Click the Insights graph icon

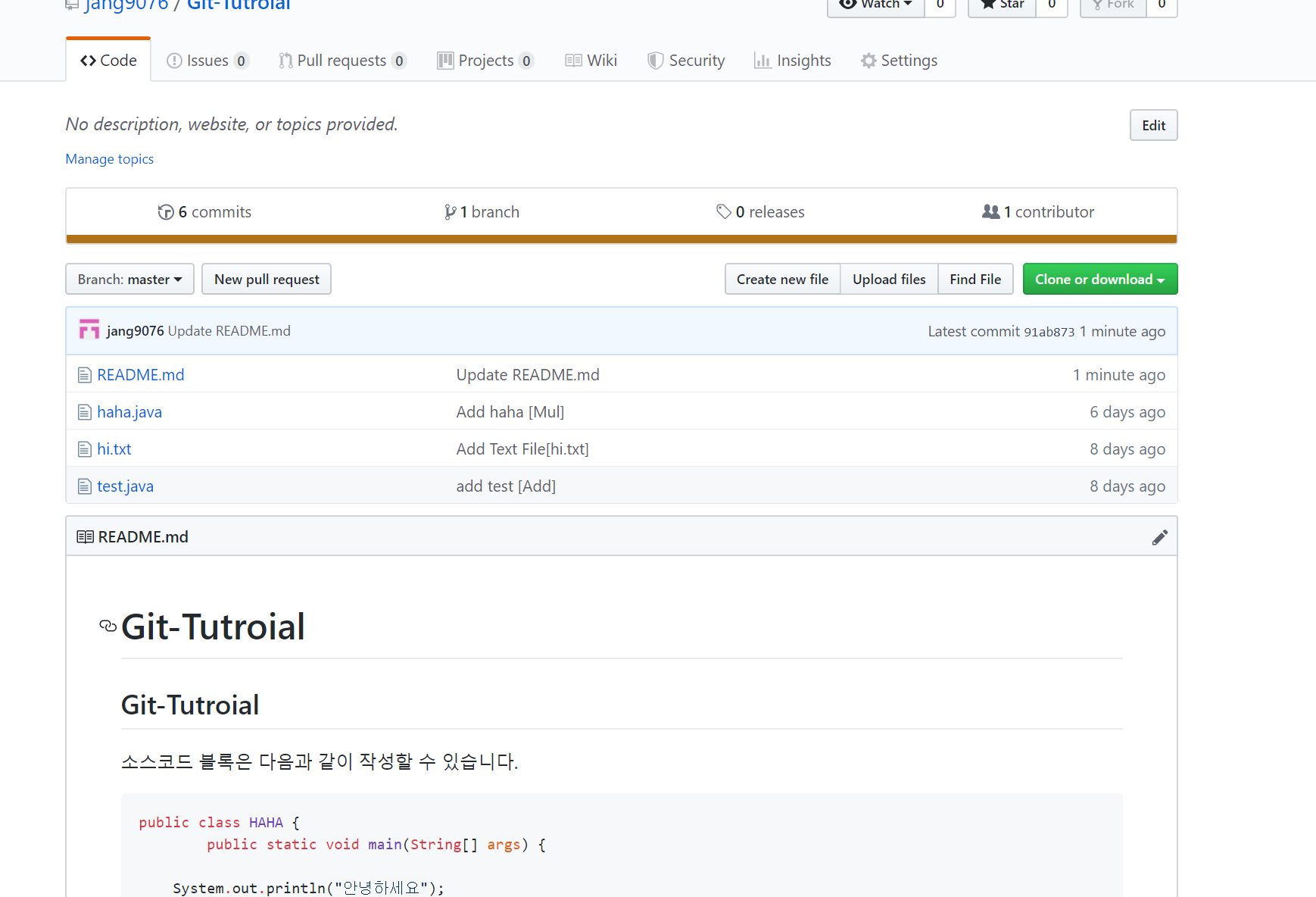[x=762, y=61]
